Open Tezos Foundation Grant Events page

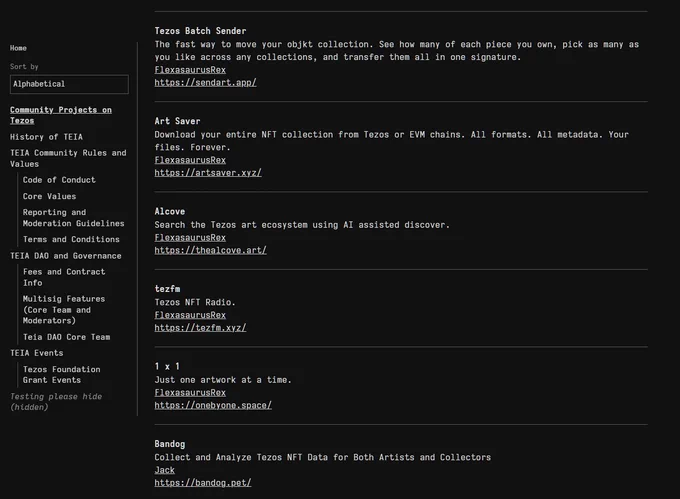tap(62, 375)
